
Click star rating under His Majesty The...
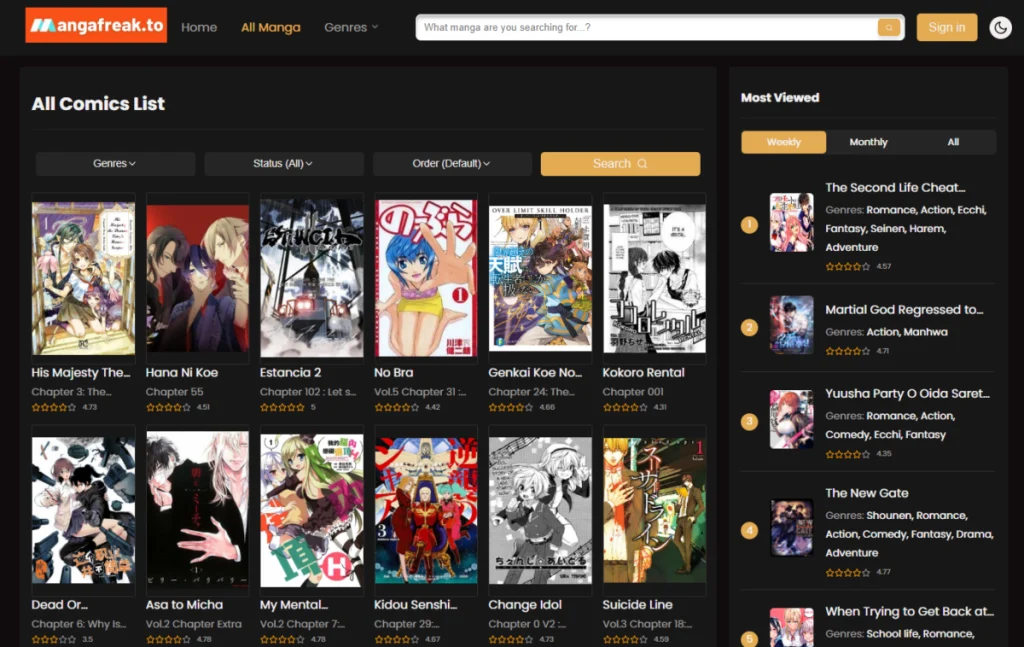tap(54, 407)
